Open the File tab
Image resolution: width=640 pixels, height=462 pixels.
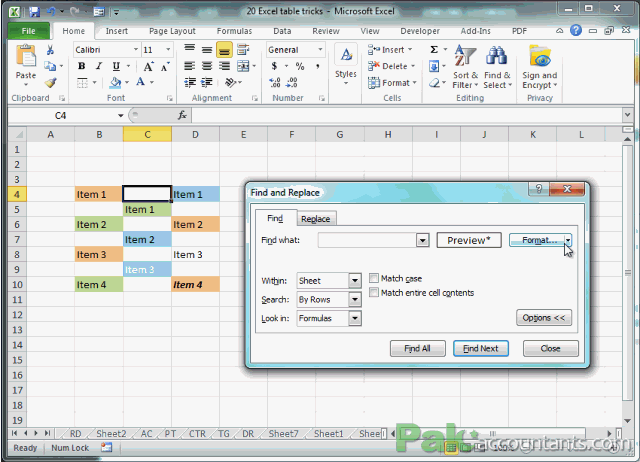29,31
